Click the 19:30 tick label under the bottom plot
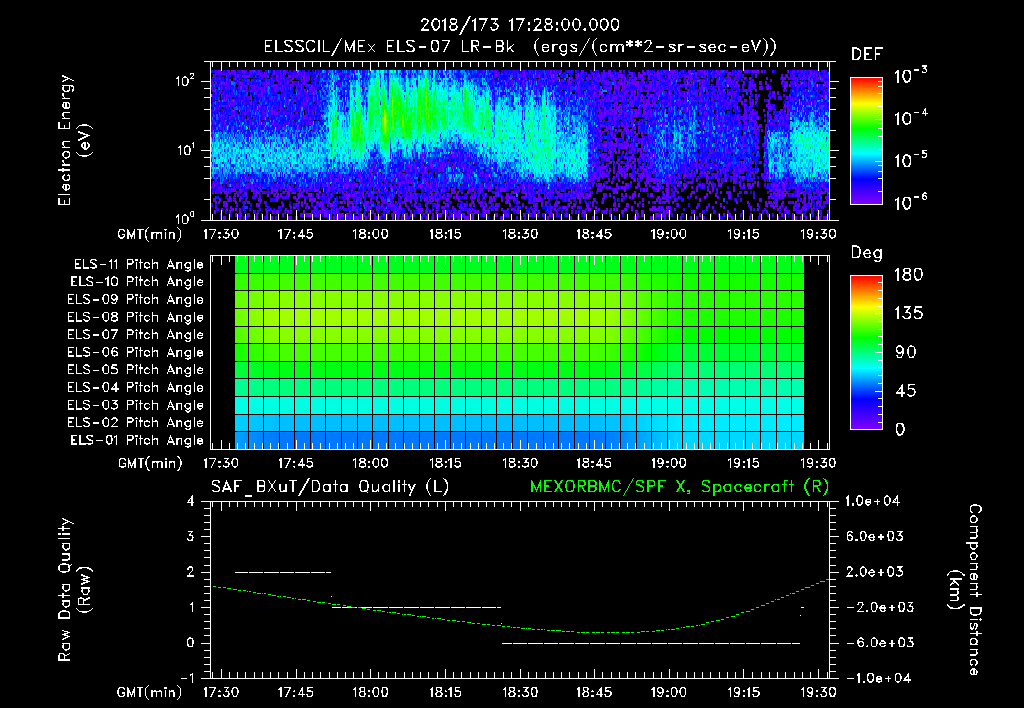Screen dimensions: 1024x708 click(818, 692)
